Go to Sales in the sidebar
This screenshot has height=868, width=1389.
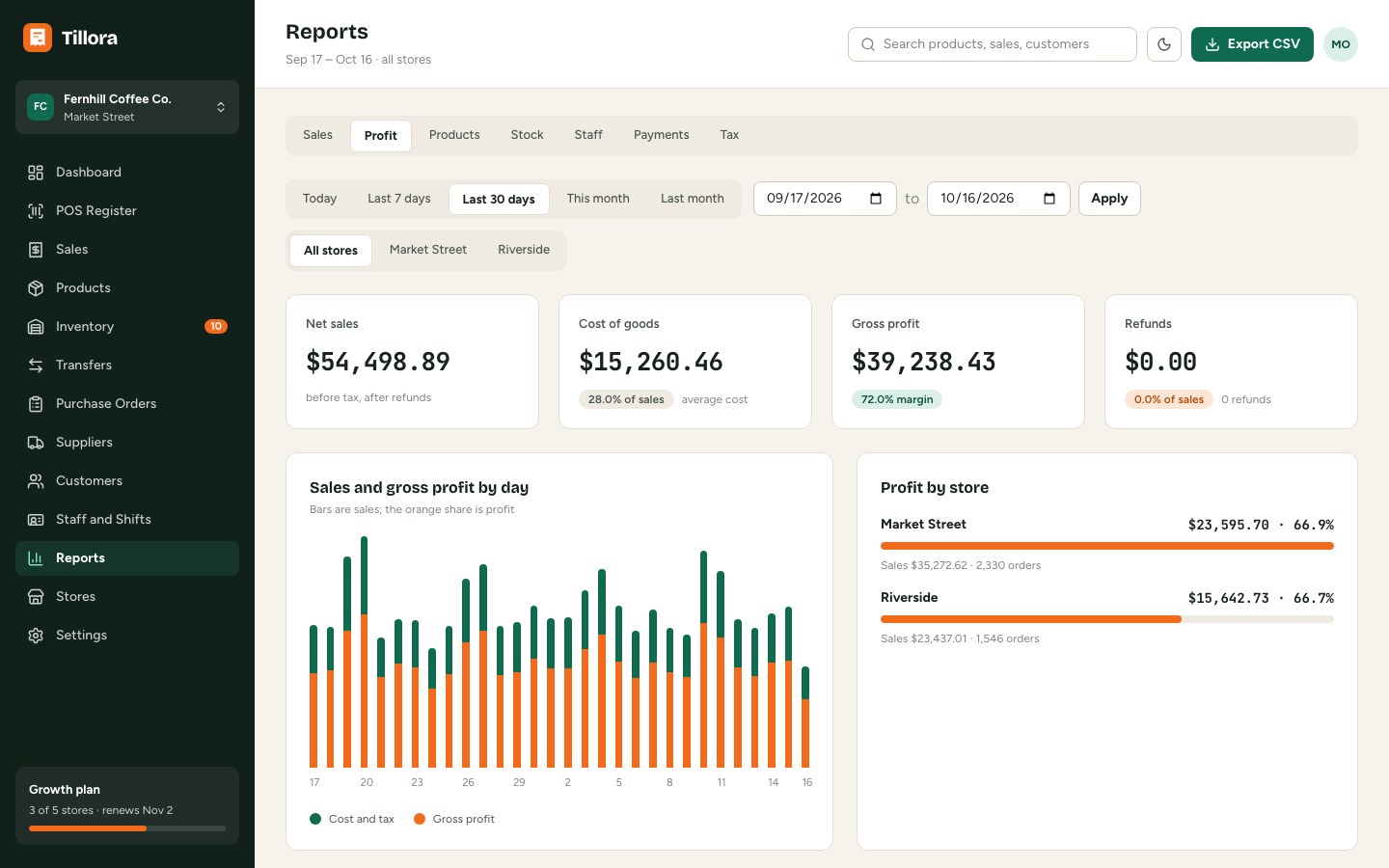pos(127,250)
